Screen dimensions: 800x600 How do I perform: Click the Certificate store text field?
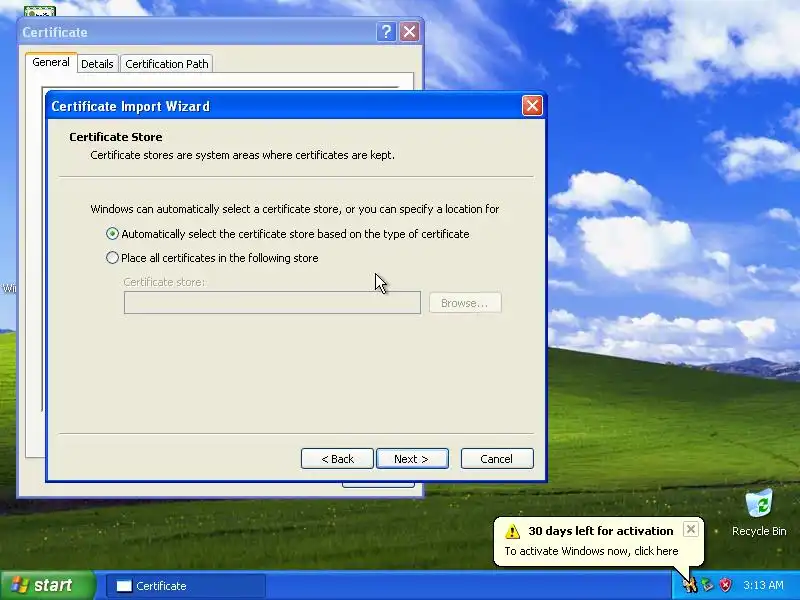pyautogui.click(x=272, y=303)
